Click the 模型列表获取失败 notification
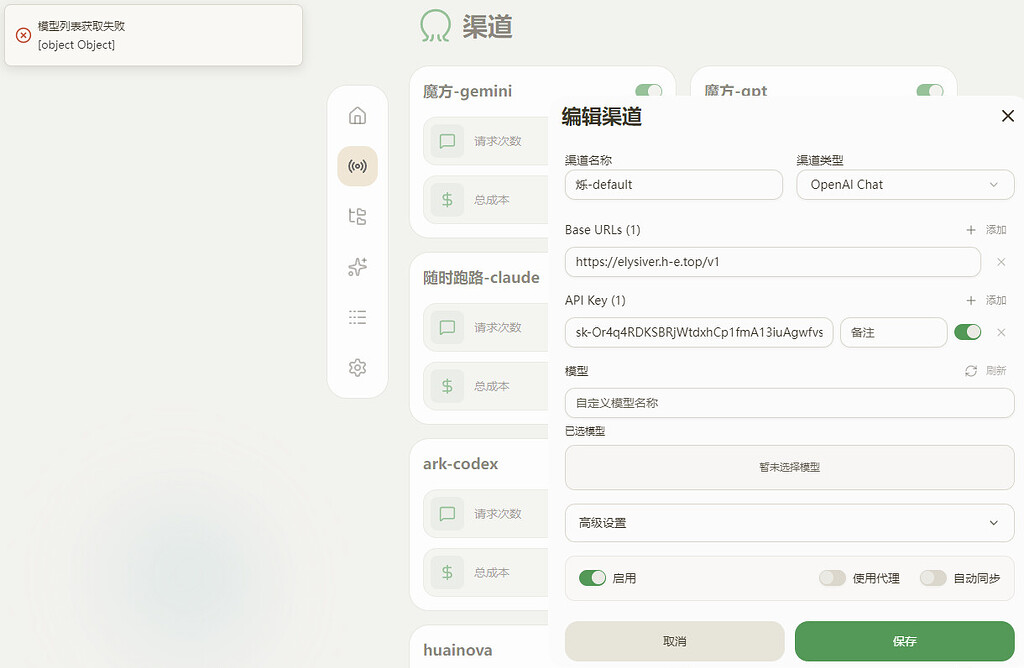Image resolution: width=1024 pixels, height=668 pixels. click(x=153, y=35)
